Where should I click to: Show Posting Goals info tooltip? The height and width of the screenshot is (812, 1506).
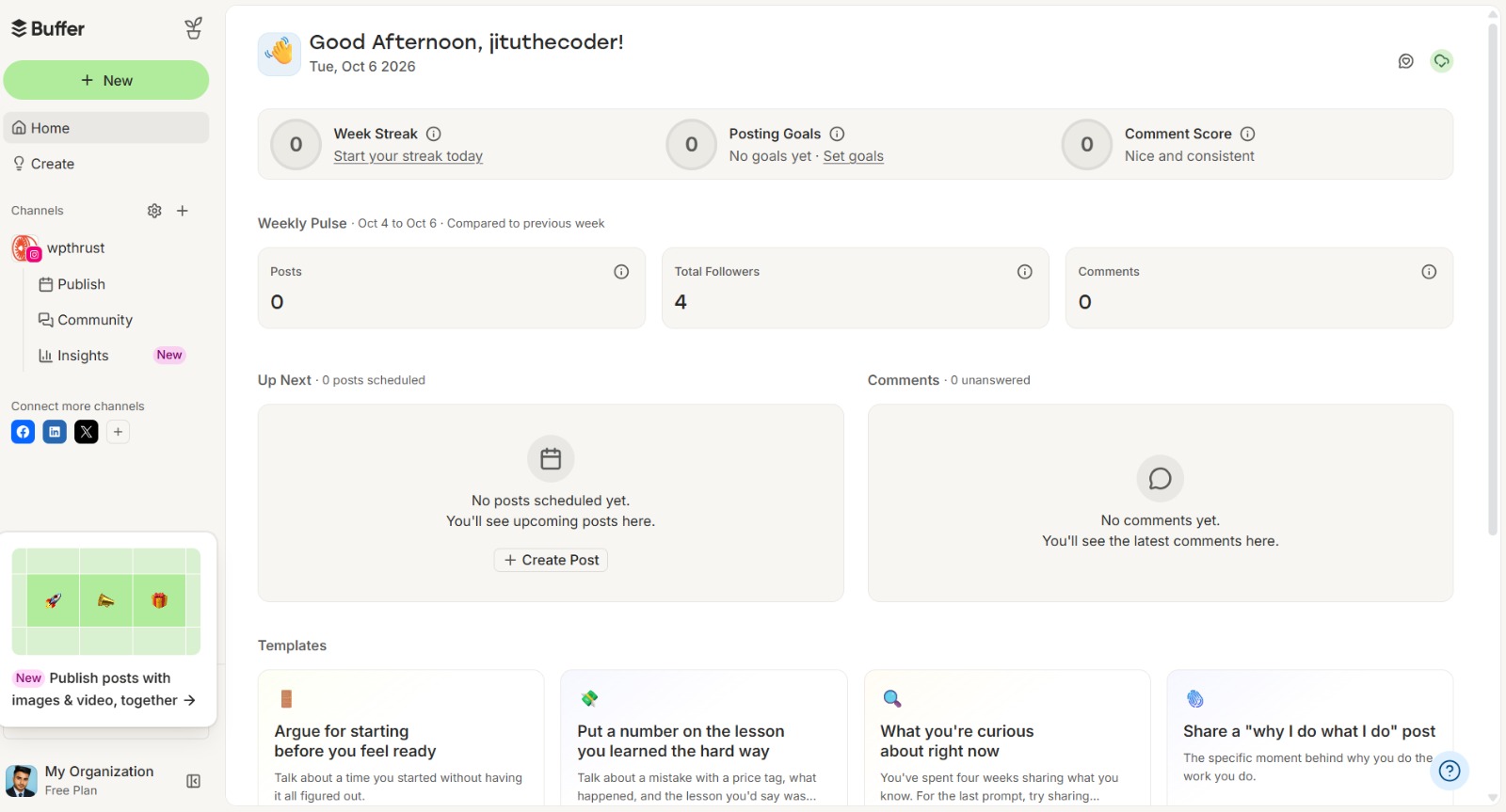(x=837, y=134)
